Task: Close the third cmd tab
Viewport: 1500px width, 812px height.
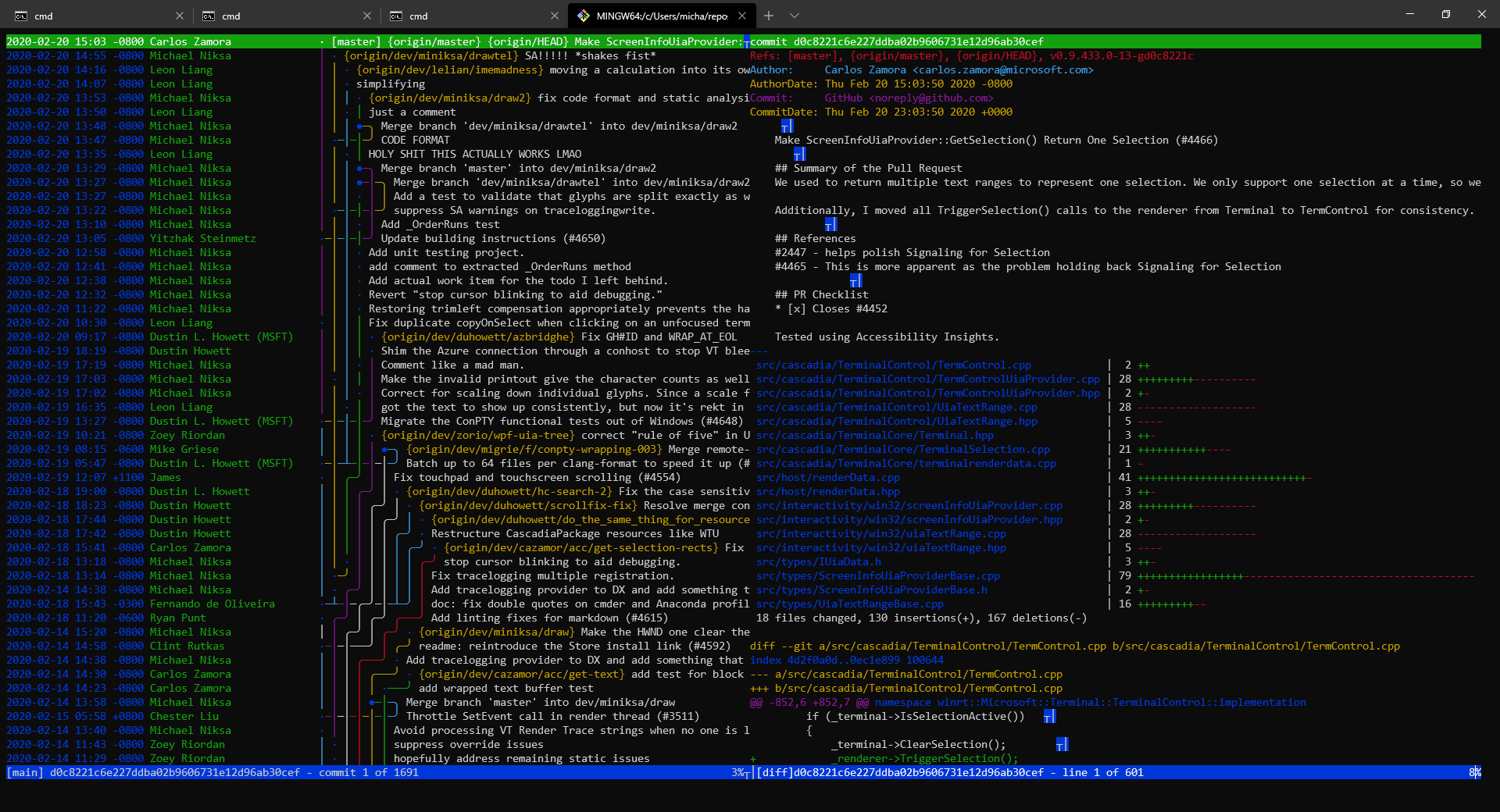Action: (555, 16)
